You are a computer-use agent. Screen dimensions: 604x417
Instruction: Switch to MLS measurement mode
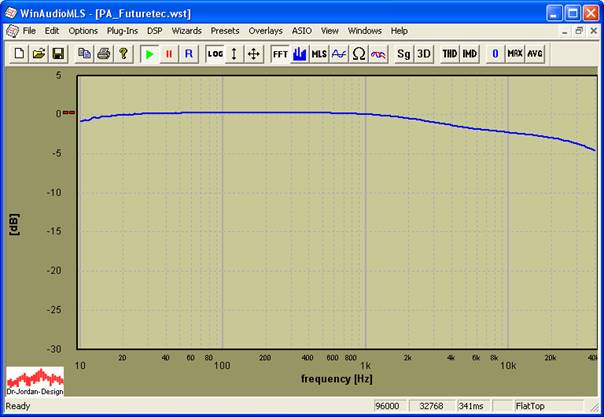point(319,54)
